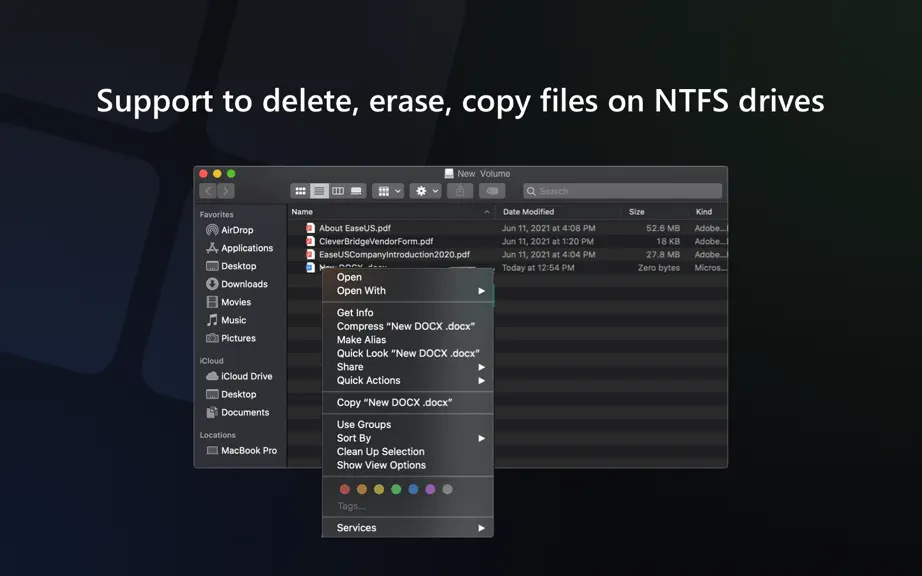Expand the Sort By submenu
The width and height of the screenshot is (922, 576).
[407, 438]
